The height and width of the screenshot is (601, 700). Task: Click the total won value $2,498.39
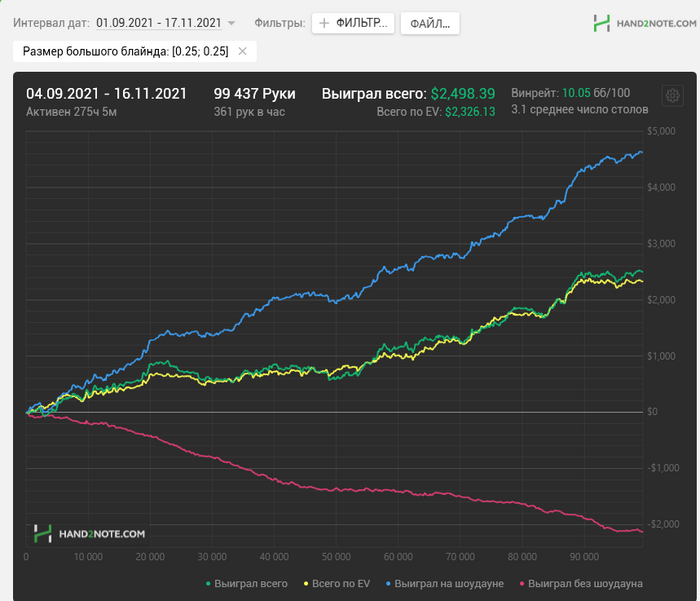coord(462,94)
